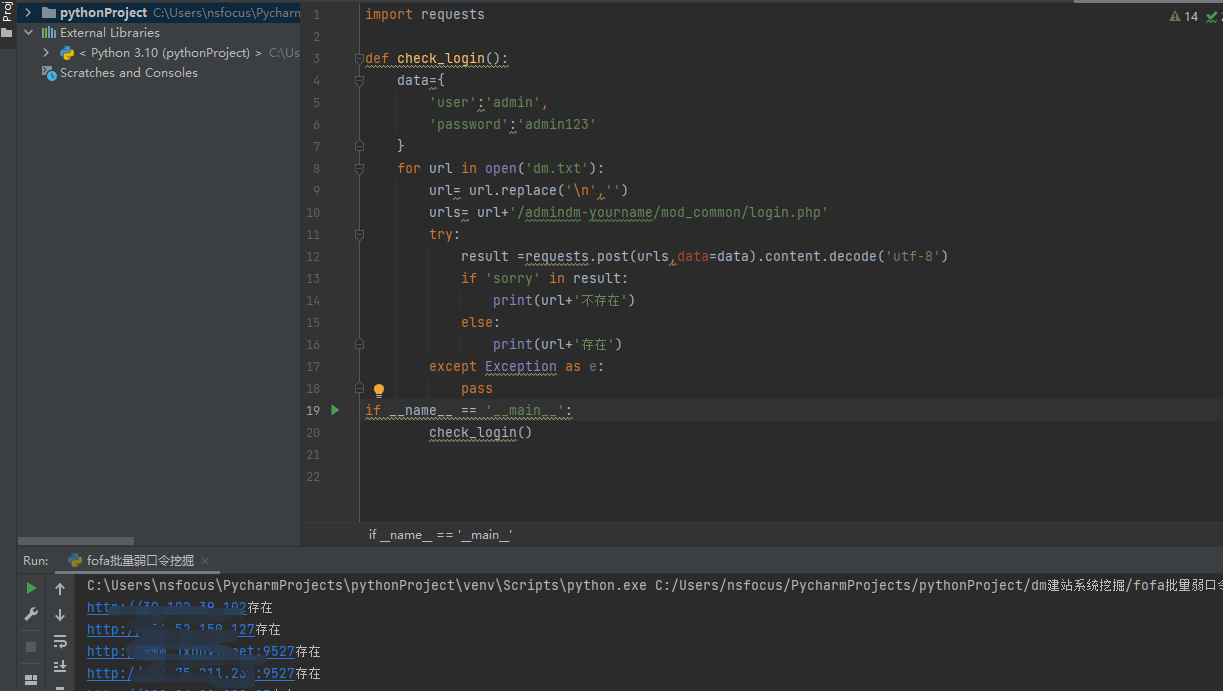1223x691 pixels.
Task: Open first http link ending 存在 in console
Action: tap(167, 608)
